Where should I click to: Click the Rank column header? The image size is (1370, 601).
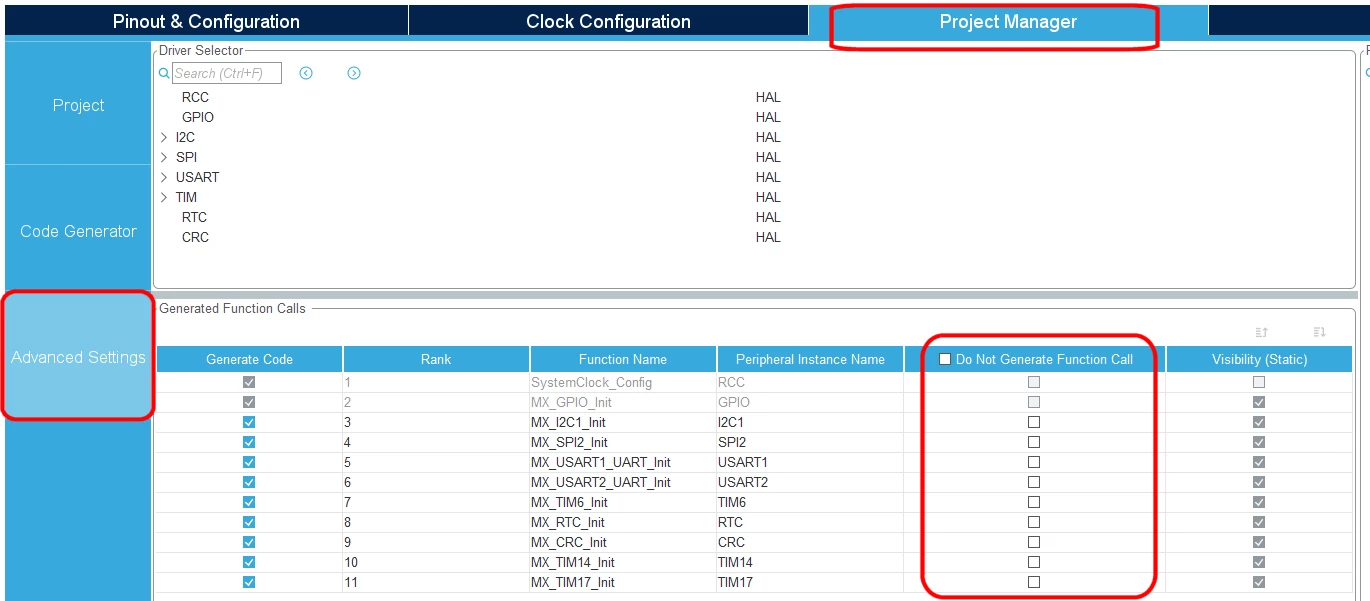[436, 359]
